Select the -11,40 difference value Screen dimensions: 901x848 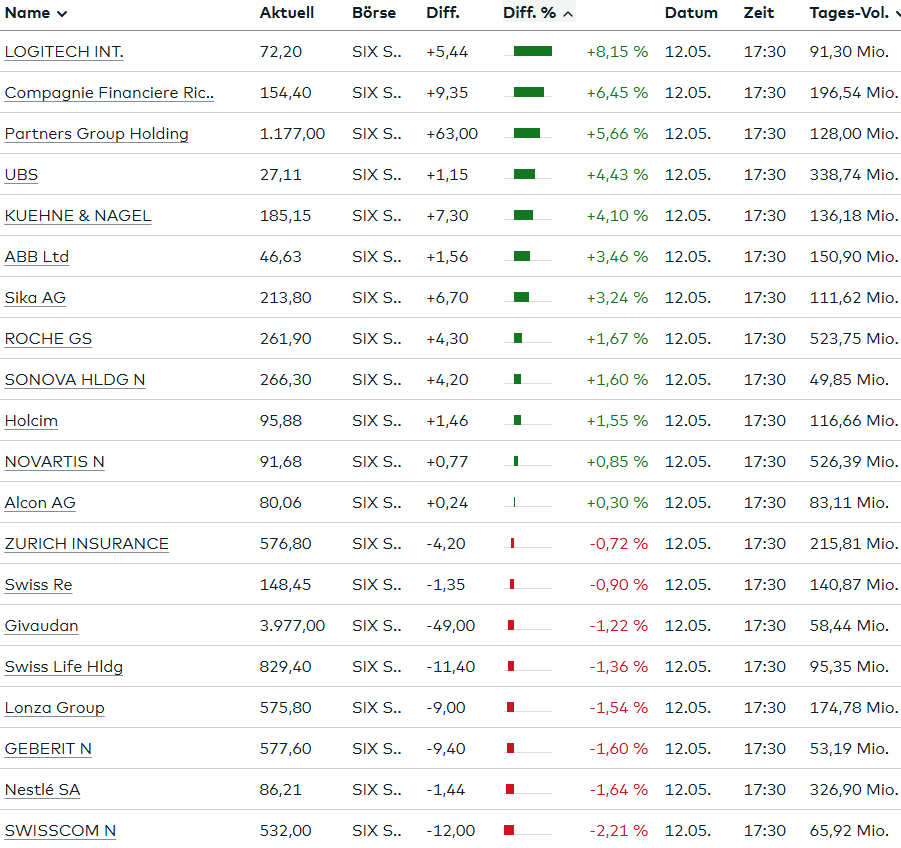451,666
